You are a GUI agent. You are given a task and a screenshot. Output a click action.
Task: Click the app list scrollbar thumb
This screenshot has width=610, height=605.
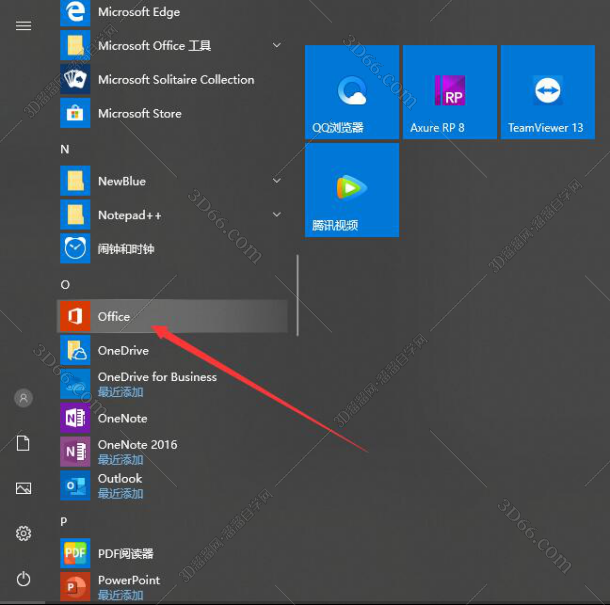point(298,295)
